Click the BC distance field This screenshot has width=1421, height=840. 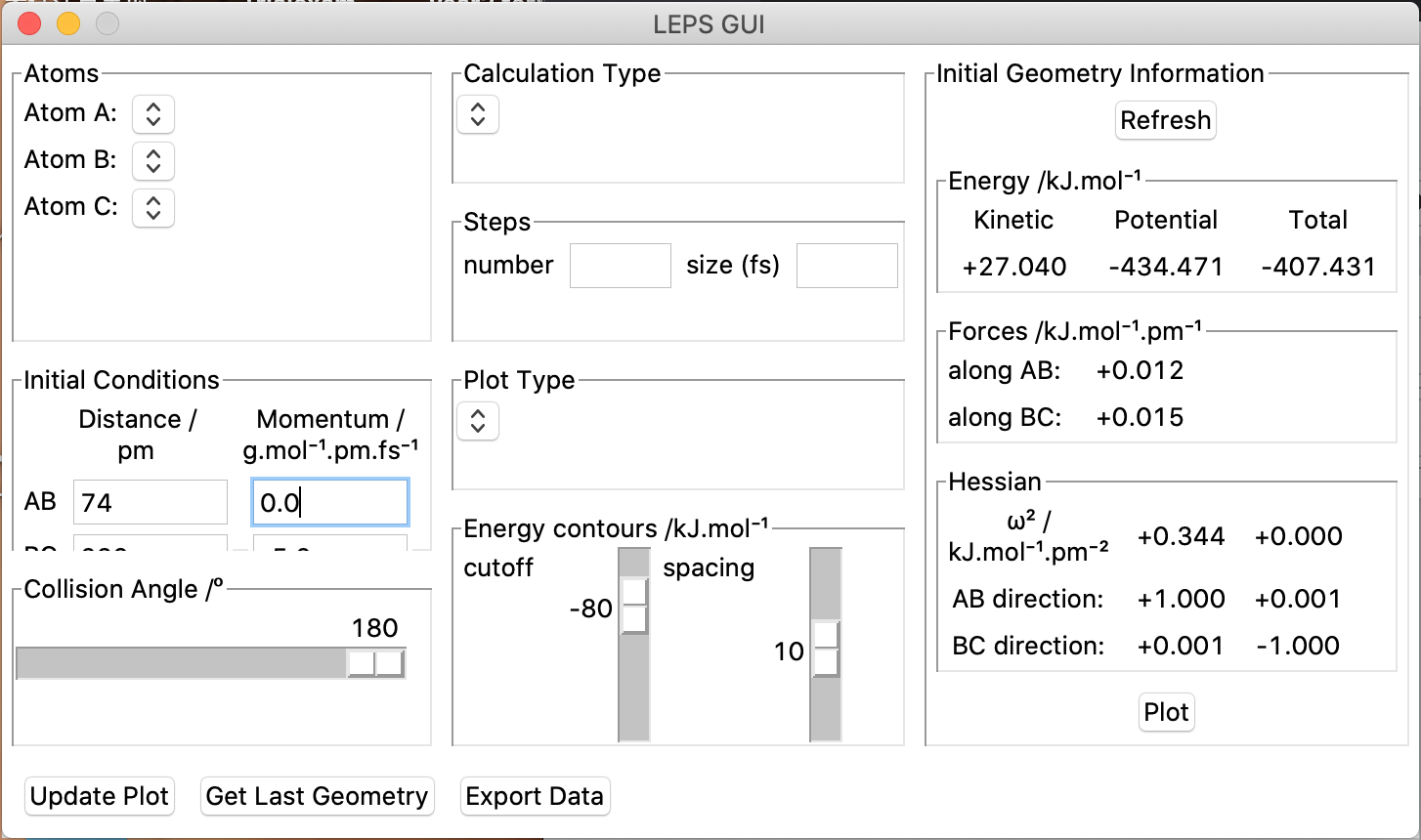[x=151, y=543]
